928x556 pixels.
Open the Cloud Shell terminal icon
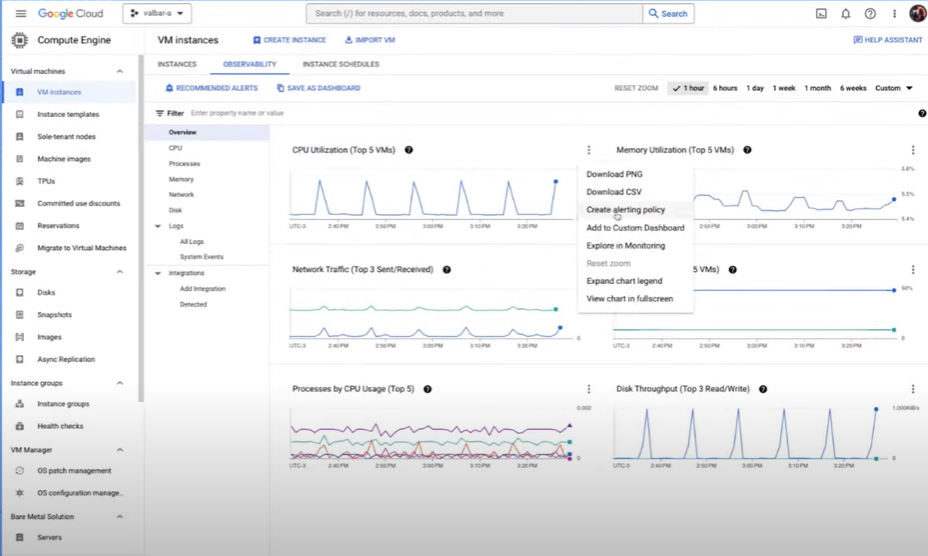pyautogui.click(x=821, y=14)
